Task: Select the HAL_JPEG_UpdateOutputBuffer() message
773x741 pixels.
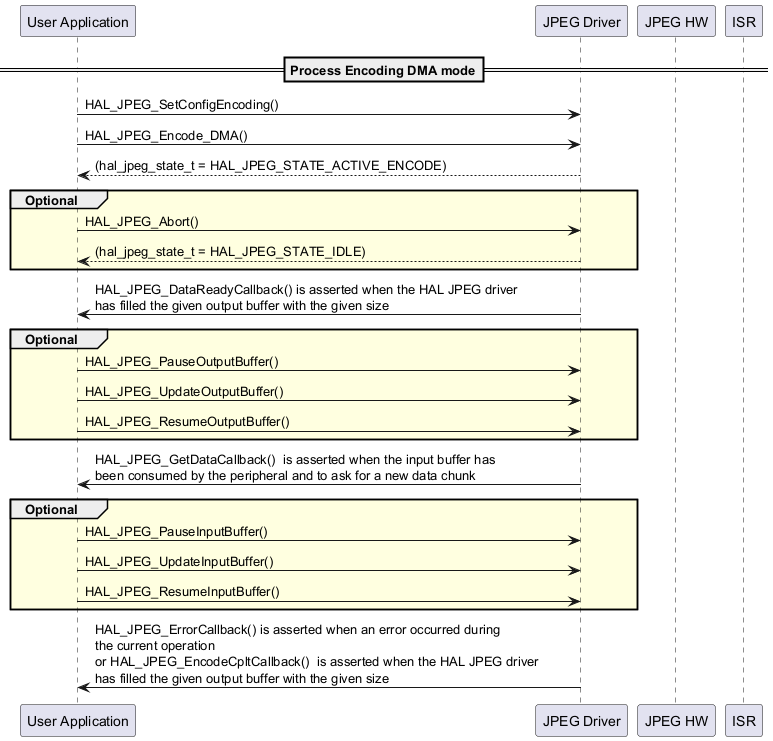Action: coord(184,391)
